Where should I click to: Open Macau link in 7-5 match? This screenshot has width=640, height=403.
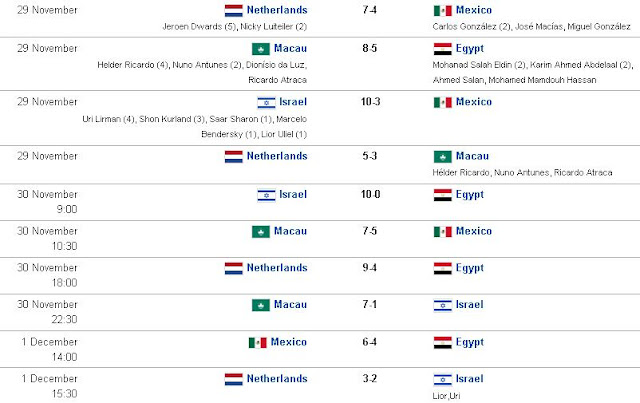click(x=290, y=231)
